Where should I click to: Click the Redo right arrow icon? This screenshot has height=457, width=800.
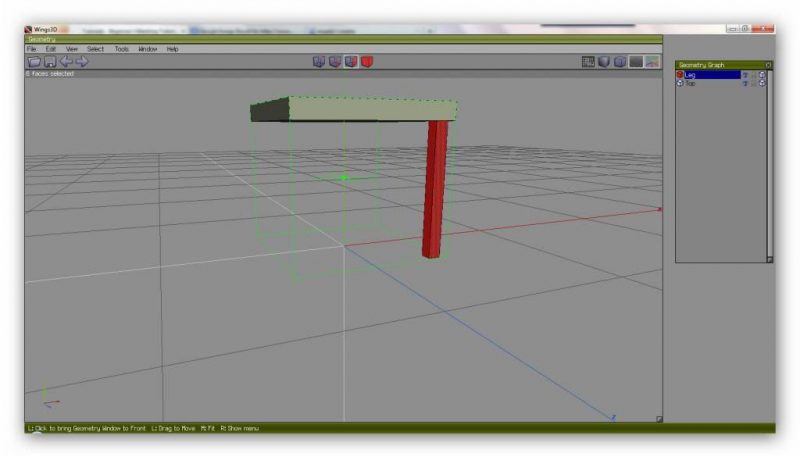tap(82, 62)
